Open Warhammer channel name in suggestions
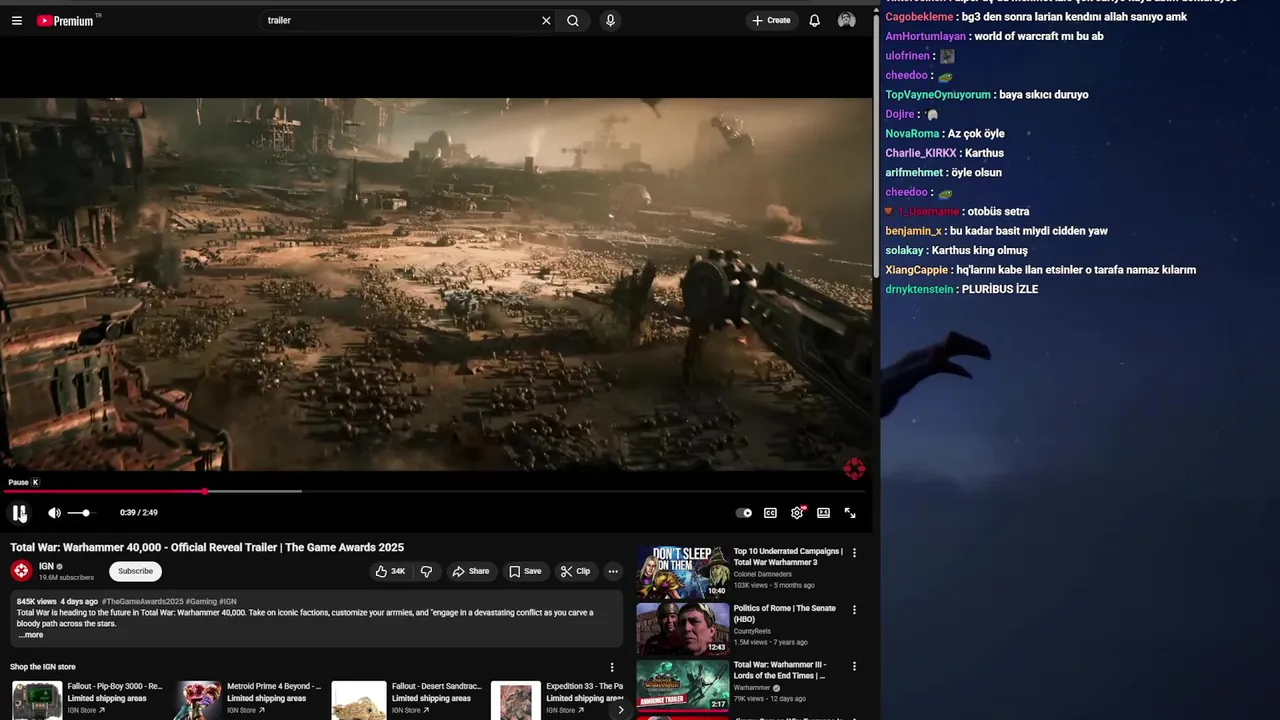The height and width of the screenshot is (720, 1280). pos(752,688)
